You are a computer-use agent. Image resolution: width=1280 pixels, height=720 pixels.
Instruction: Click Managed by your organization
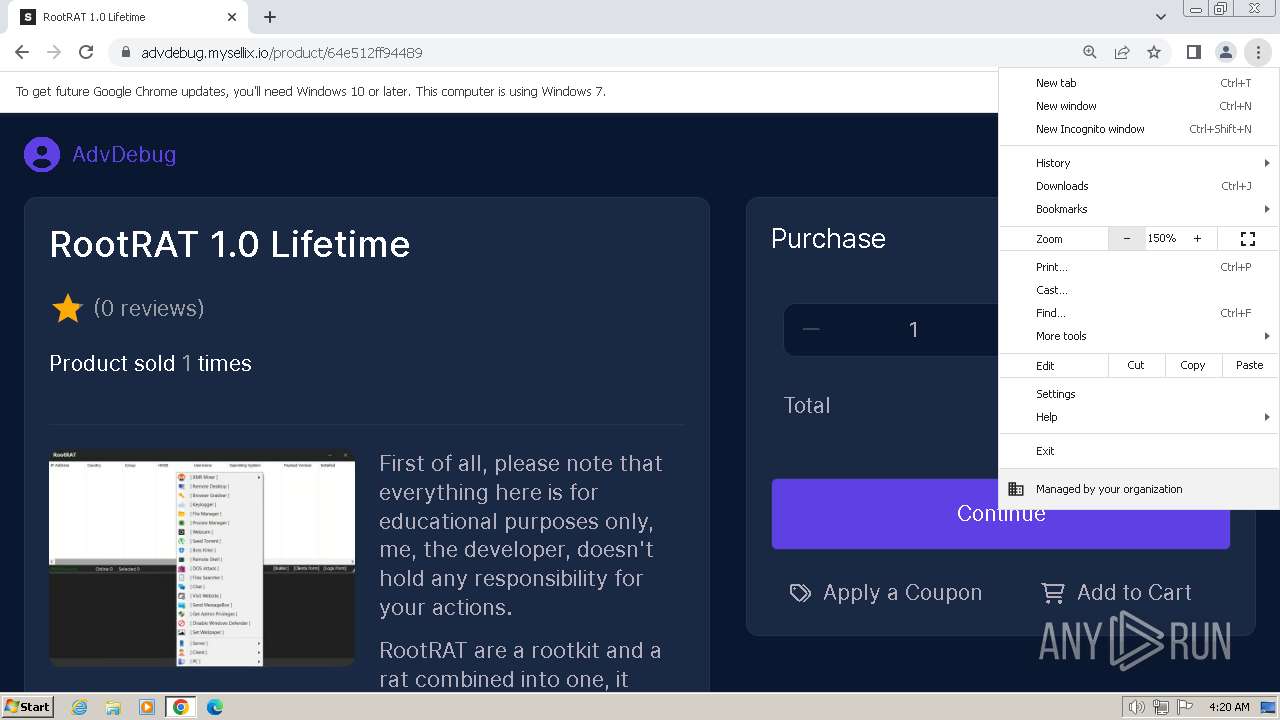click(x=1138, y=489)
